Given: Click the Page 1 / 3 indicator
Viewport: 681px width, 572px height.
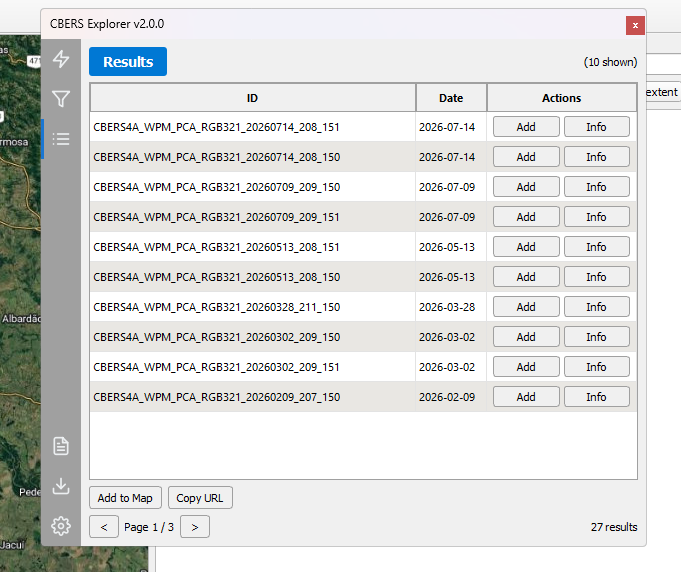Looking at the screenshot, I should tap(149, 527).
